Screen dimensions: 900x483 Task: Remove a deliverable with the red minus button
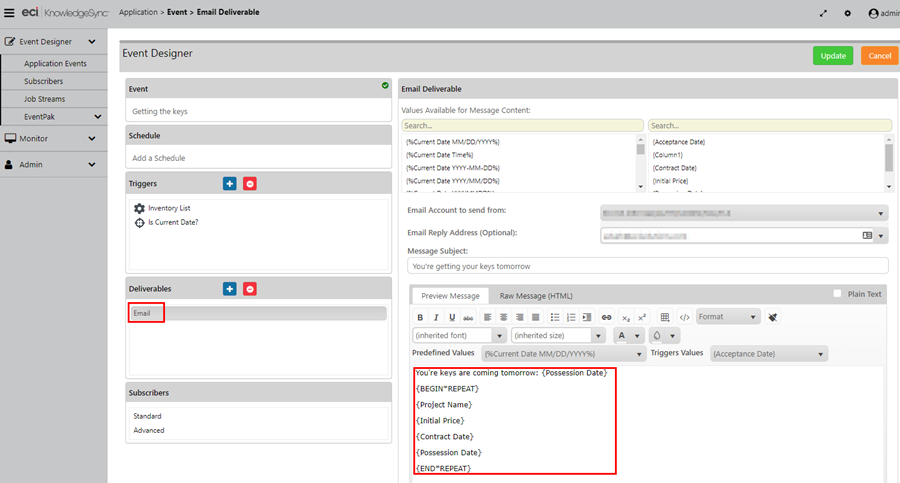point(250,289)
